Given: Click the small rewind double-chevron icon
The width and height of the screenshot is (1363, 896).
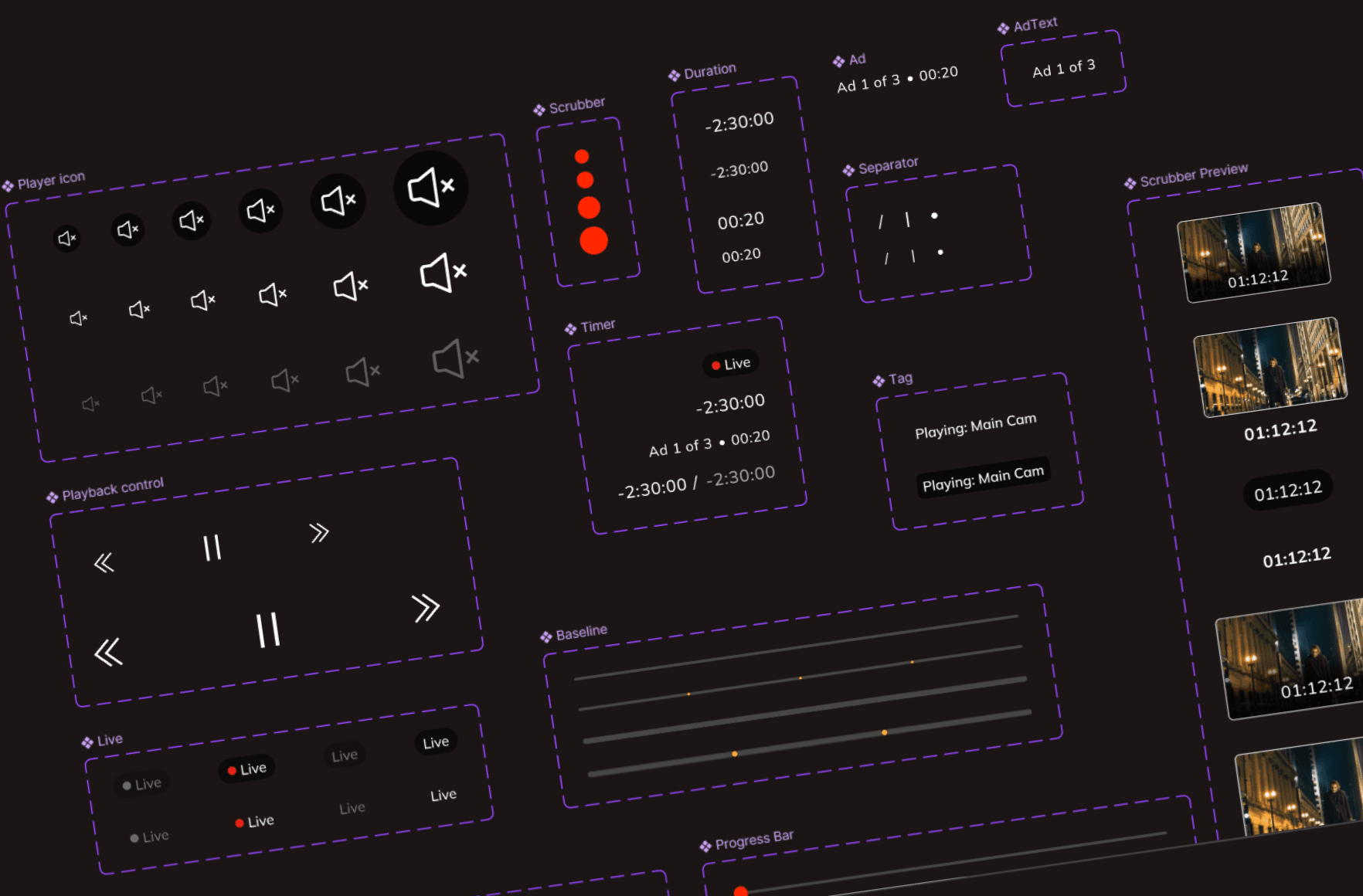Looking at the screenshot, I should (x=104, y=562).
